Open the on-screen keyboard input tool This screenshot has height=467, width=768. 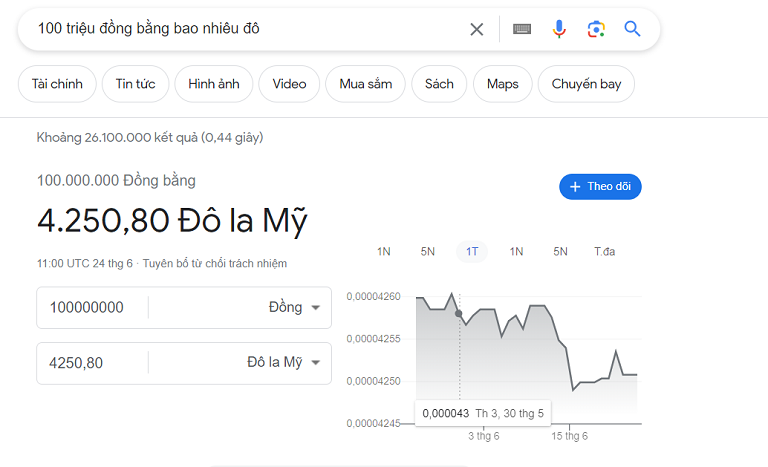point(522,29)
